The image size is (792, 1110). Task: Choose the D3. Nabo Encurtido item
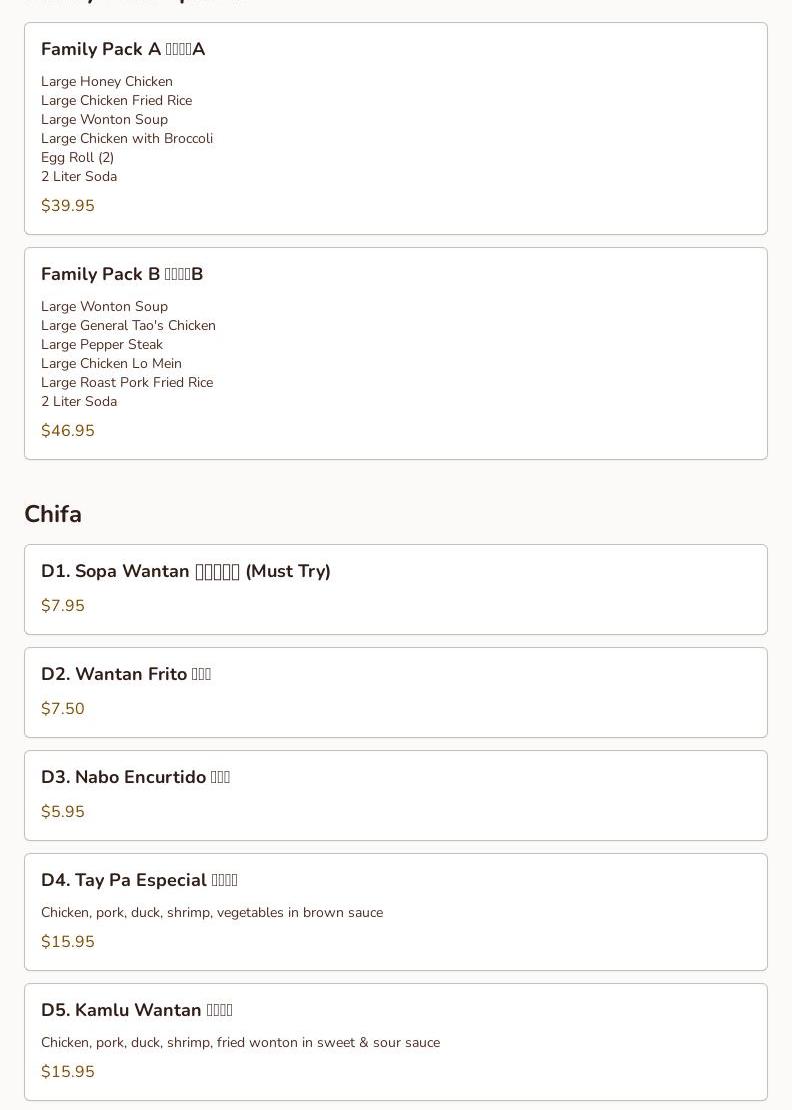pyautogui.click(x=396, y=796)
